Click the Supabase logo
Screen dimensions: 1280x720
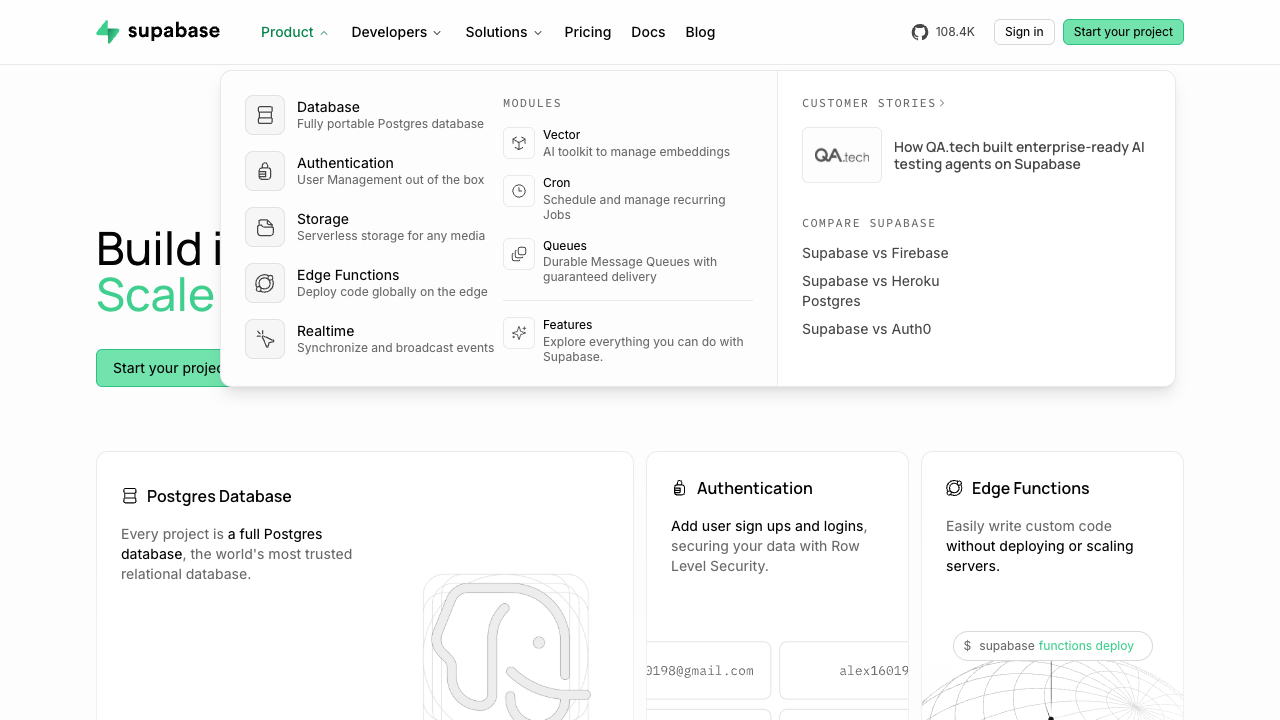click(x=158, y=32)
